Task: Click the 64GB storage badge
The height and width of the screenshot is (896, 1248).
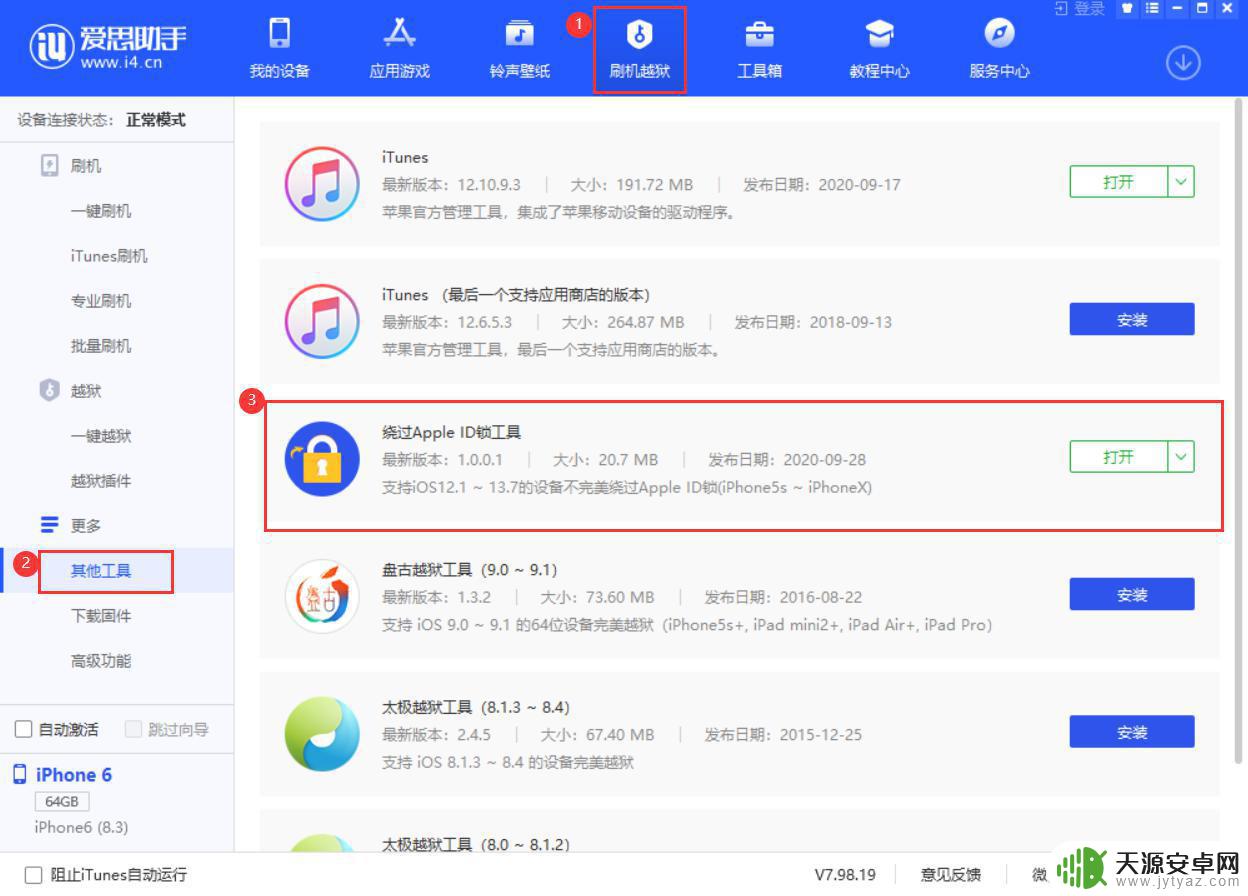Action: (62, 802)
